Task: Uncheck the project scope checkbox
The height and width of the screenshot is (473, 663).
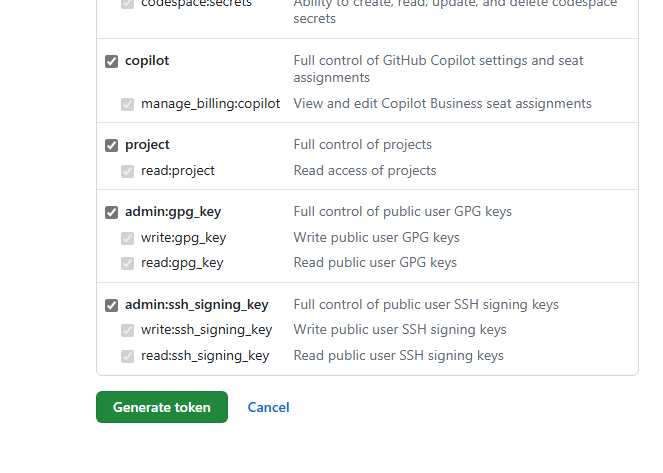Action: [x=112, y=145]
